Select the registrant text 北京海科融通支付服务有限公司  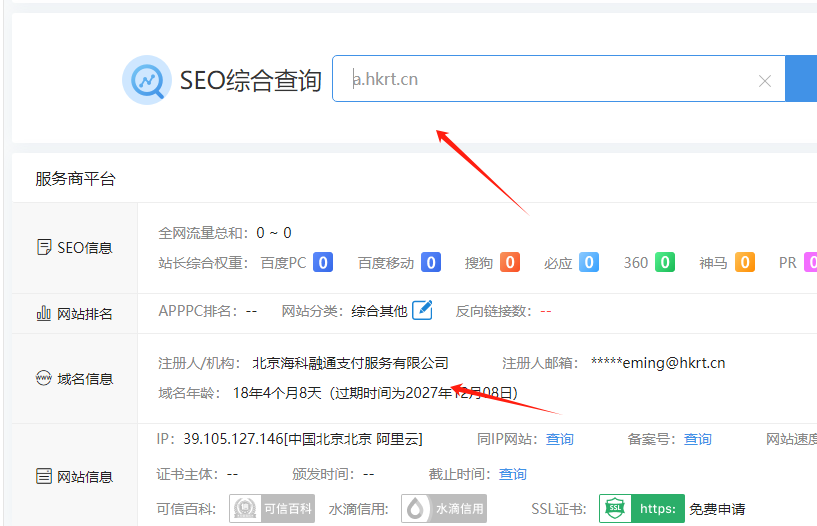(350, 363)
